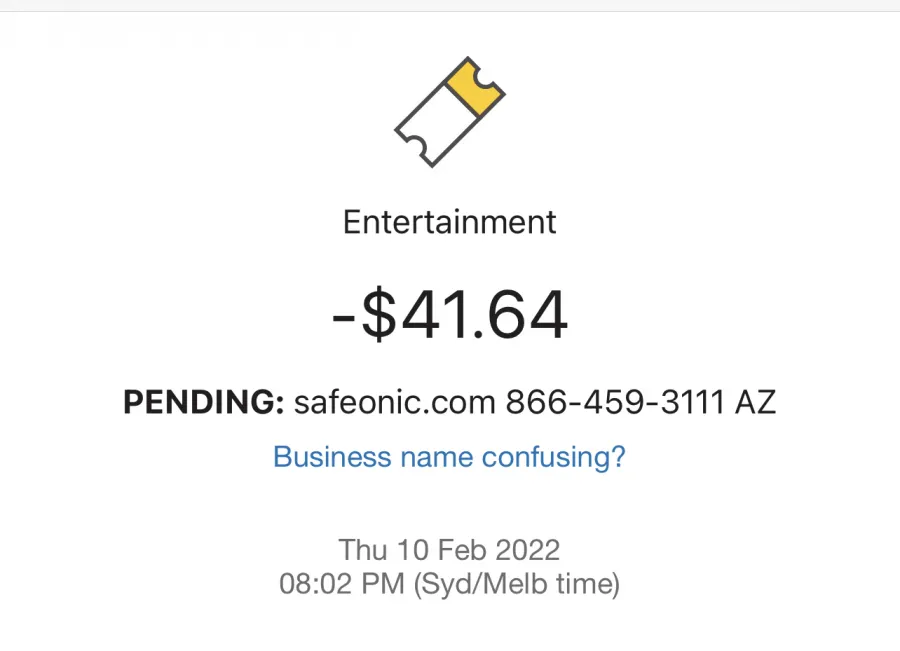Click the 08:02 PM transaction time
This screenshot has width=900, height=651.
342,584
